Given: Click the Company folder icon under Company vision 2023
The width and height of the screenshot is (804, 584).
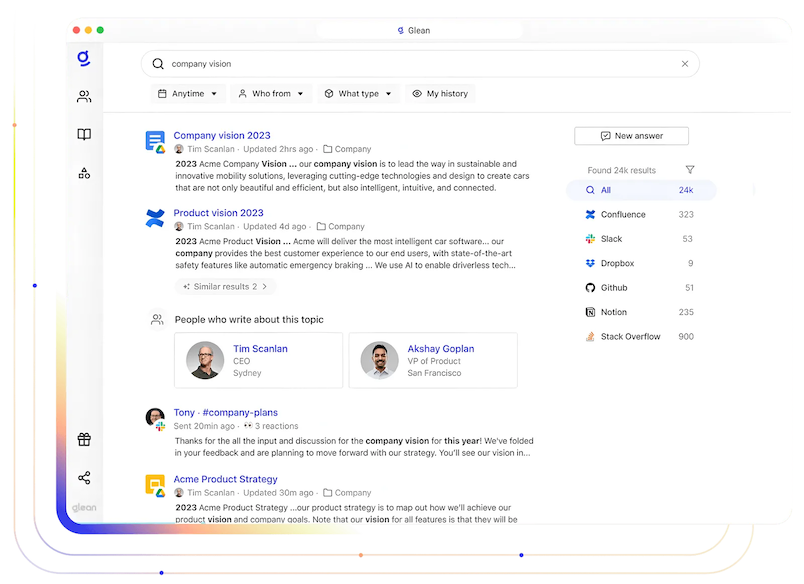Looking at the screenshot, I should point(327,149).
